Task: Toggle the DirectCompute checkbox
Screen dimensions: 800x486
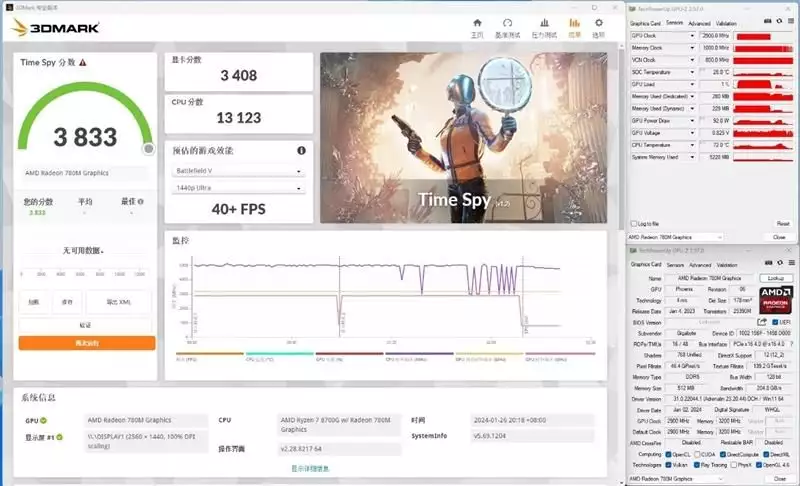Action: coord(722,454)
